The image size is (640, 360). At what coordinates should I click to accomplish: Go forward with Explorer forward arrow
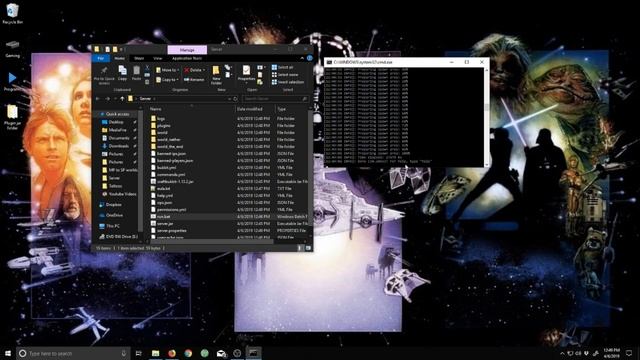tap(107, 99)
